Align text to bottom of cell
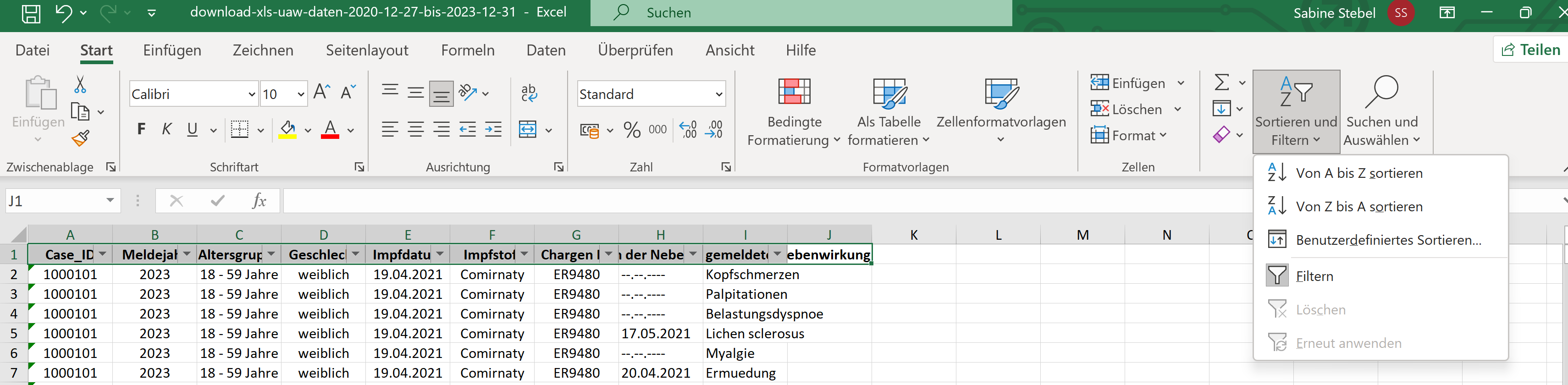The width and height of the screenshot is (1568, 385). pos(442,93)
